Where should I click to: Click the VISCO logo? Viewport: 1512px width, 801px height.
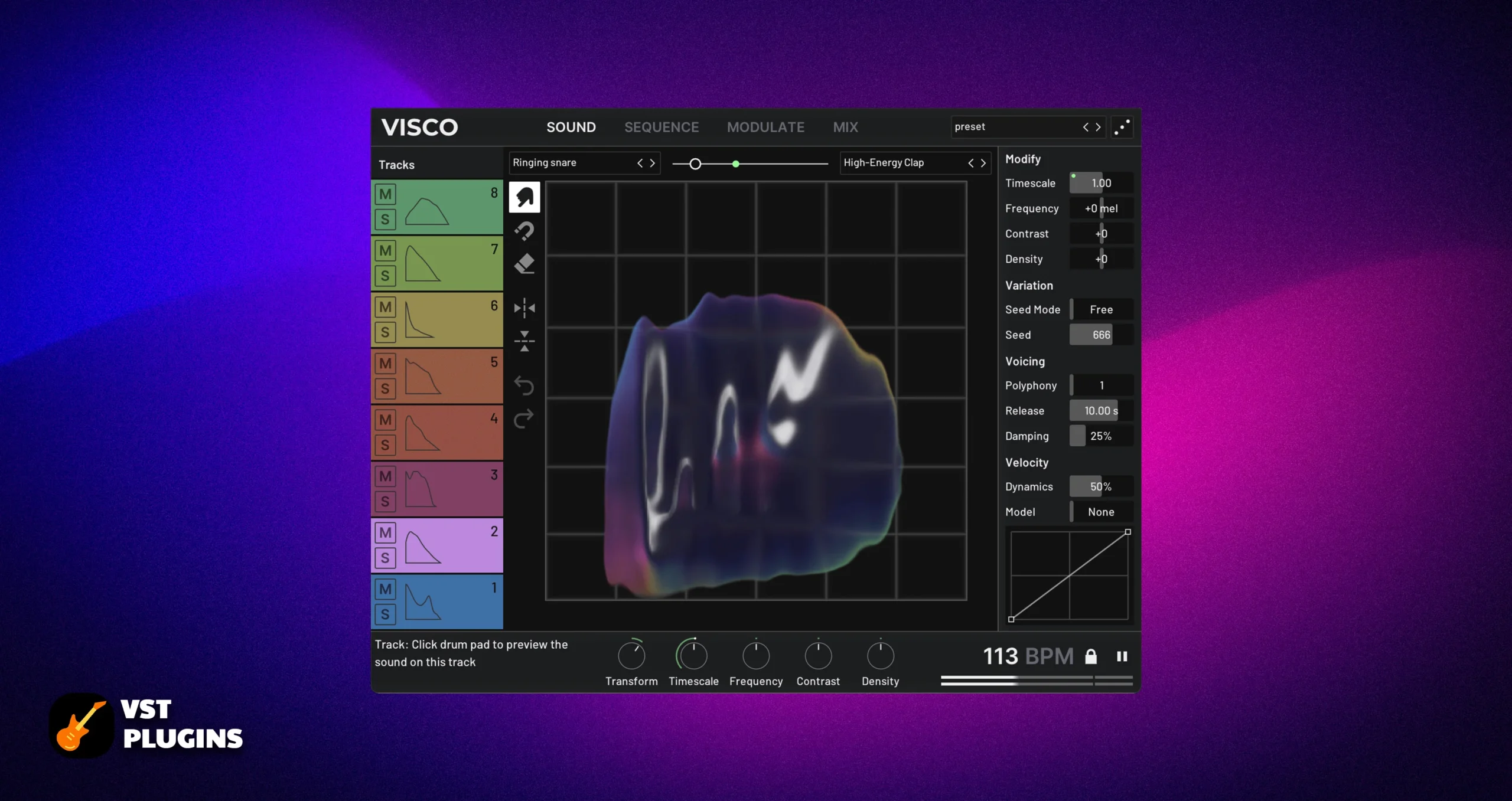coord(419,127)
